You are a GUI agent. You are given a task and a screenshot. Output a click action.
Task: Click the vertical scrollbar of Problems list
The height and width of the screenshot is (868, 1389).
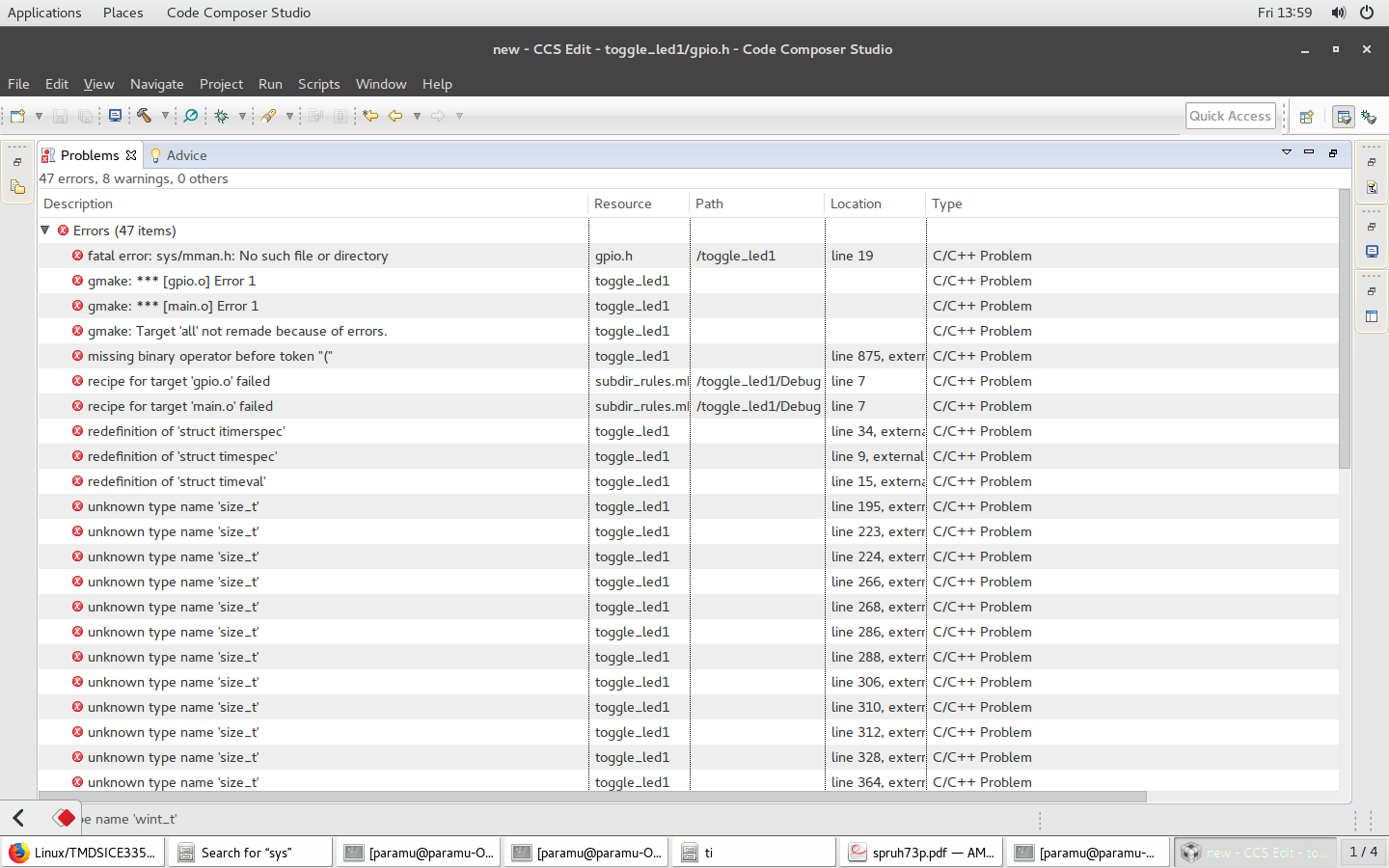pyautogui.click(x=1345, y=328)
